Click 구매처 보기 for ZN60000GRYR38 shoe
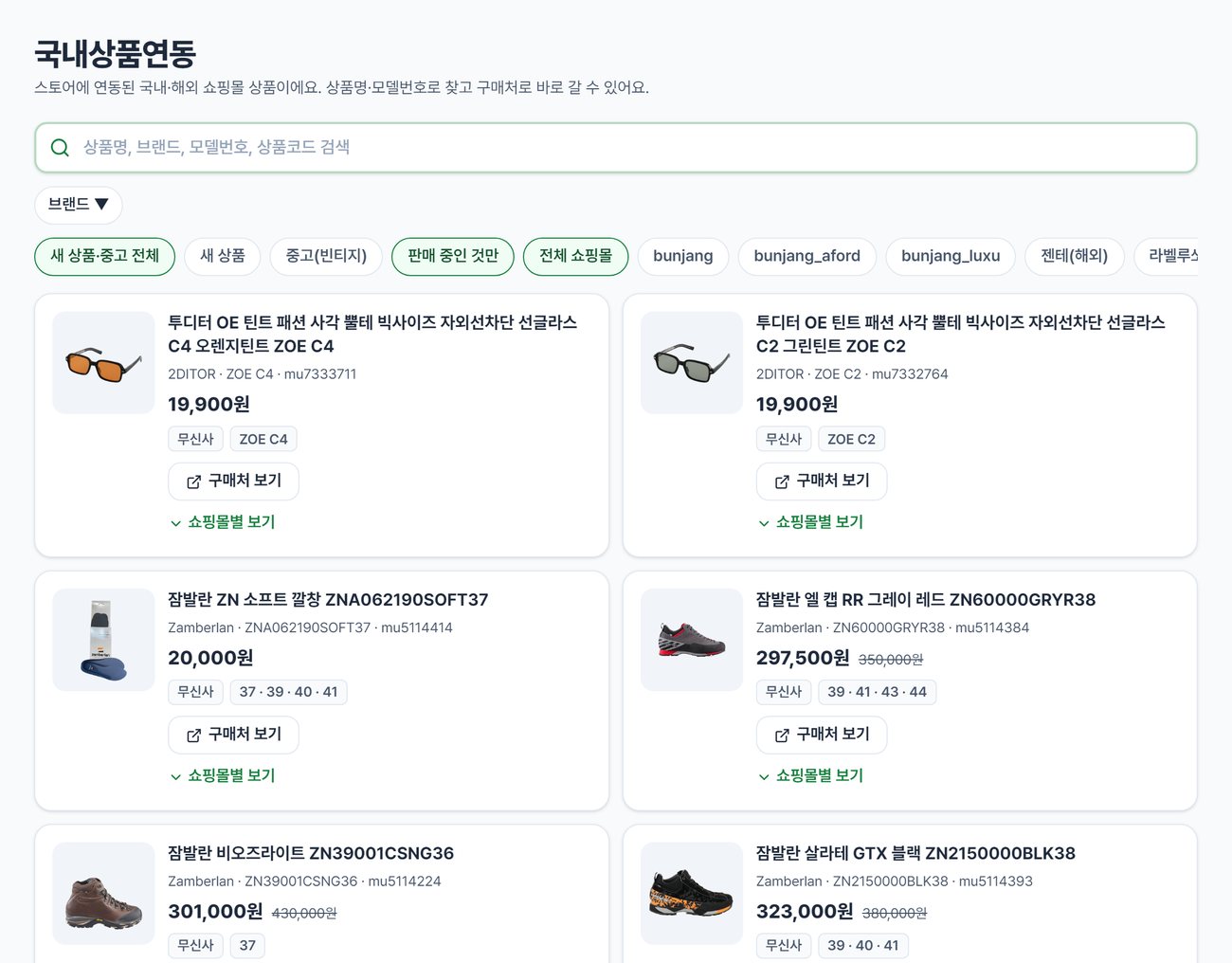The height and width of the screenshot is (963, 1232). [822, 735]
